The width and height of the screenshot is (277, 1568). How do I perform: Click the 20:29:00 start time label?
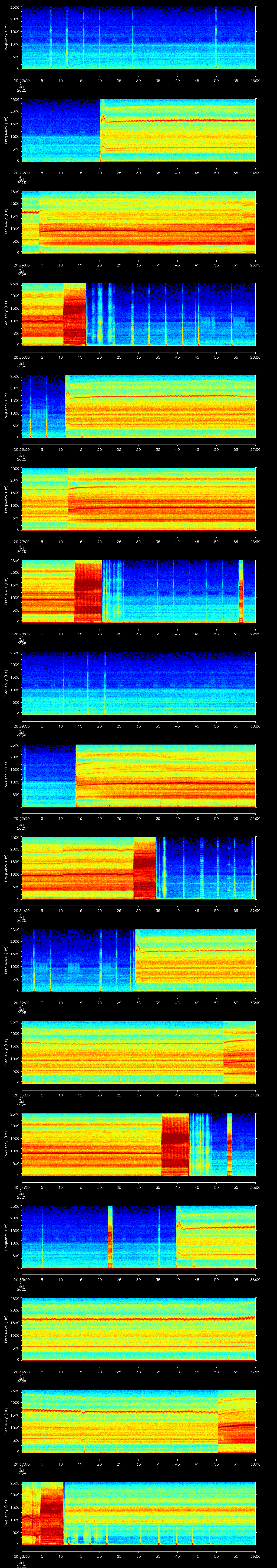click(x=21, y=726)
